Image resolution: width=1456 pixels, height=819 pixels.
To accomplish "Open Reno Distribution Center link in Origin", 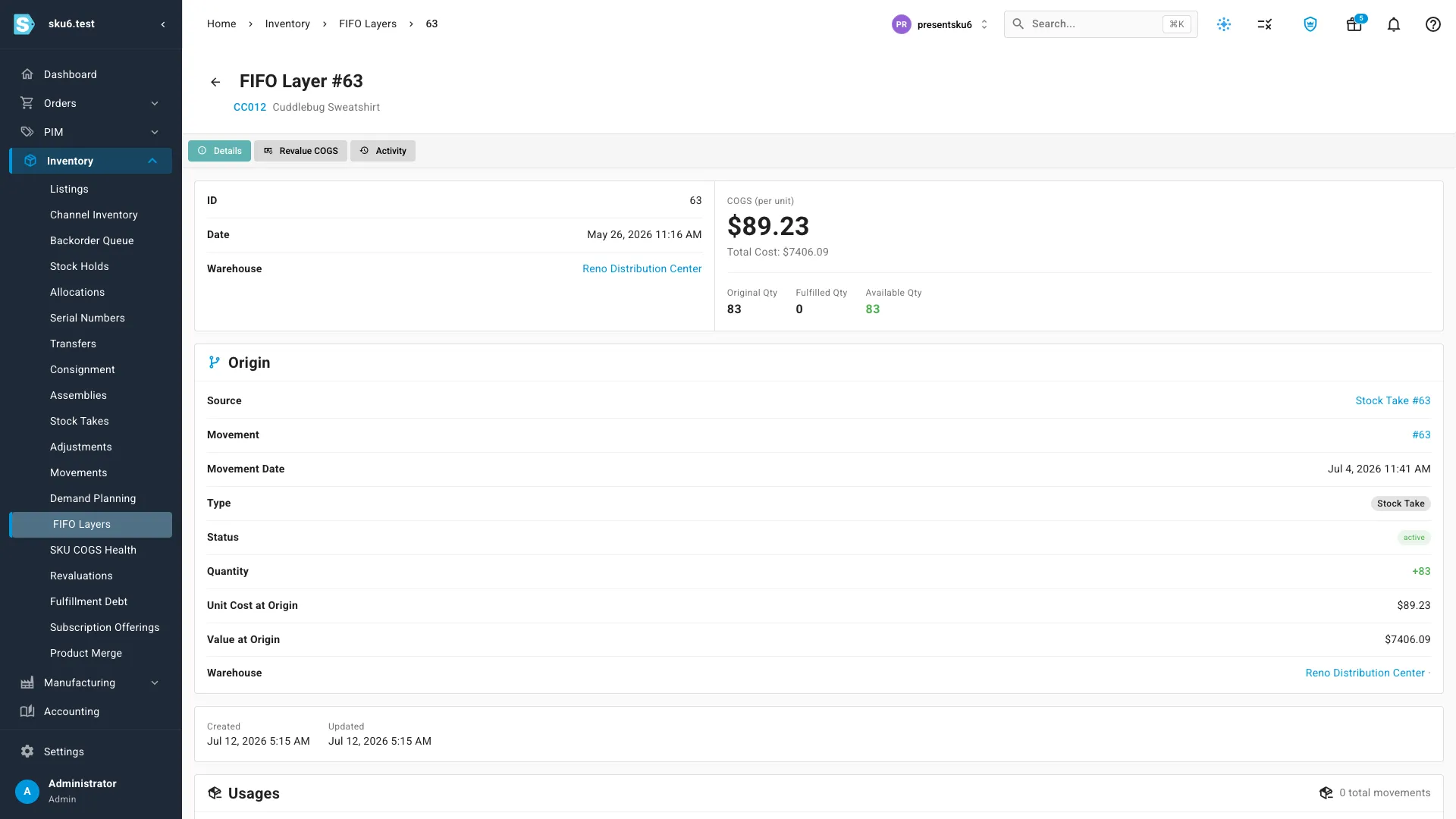I will click(1365, 673).
